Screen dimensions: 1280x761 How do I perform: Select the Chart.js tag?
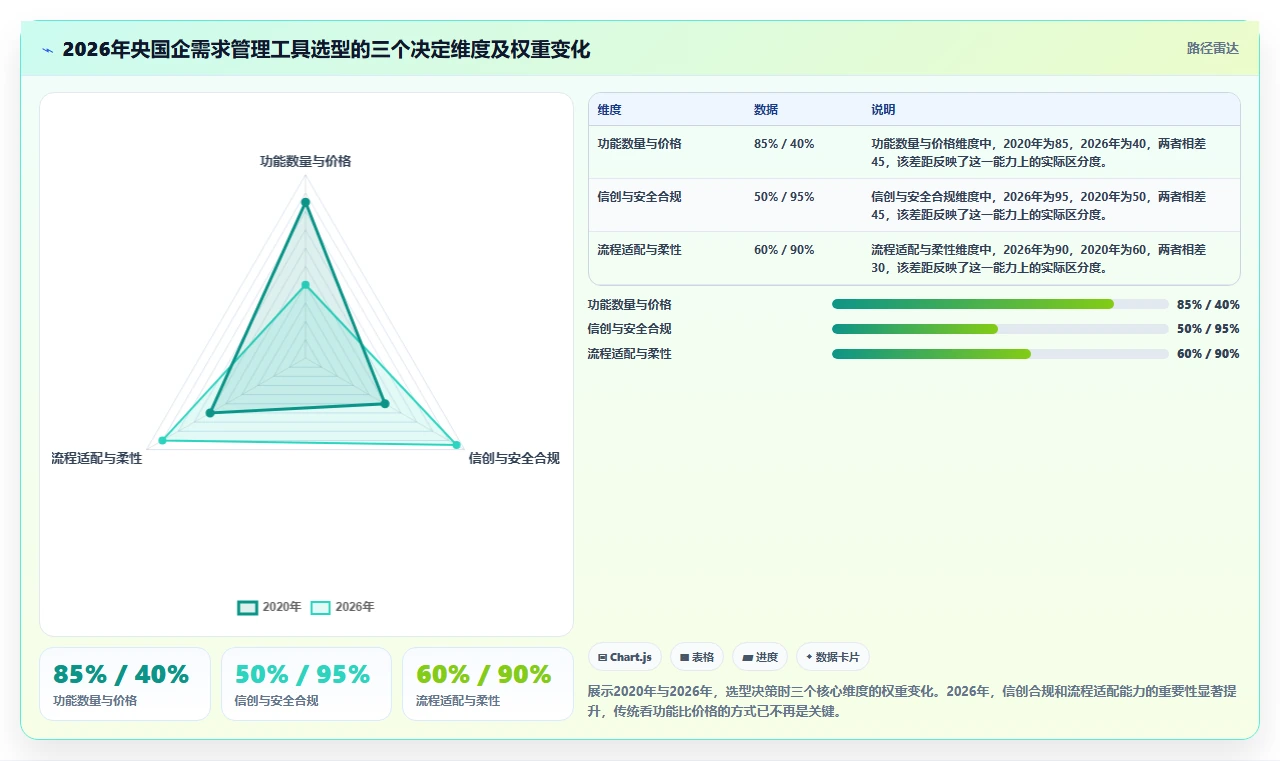[625, 657]
